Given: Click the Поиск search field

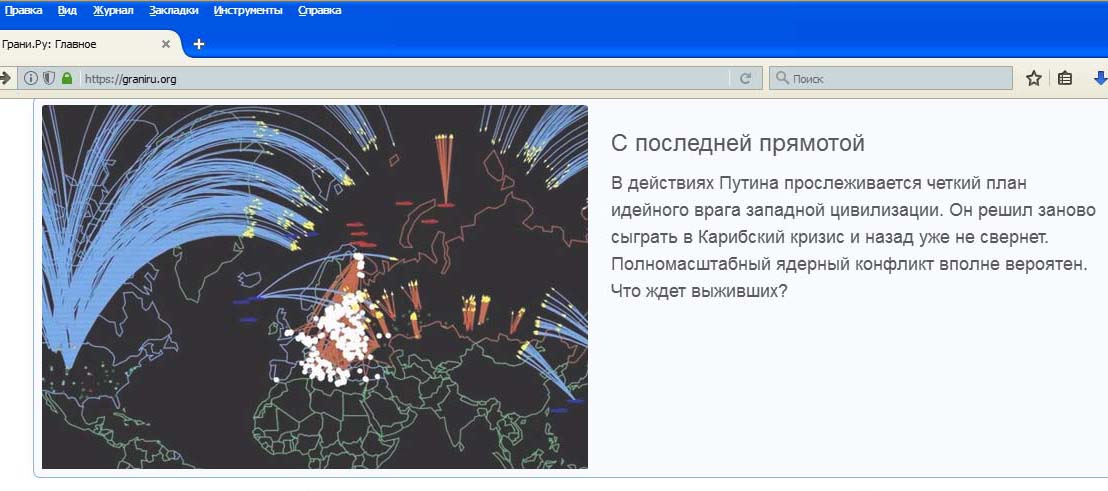Looking at the screenshot, I should point(890,79).
